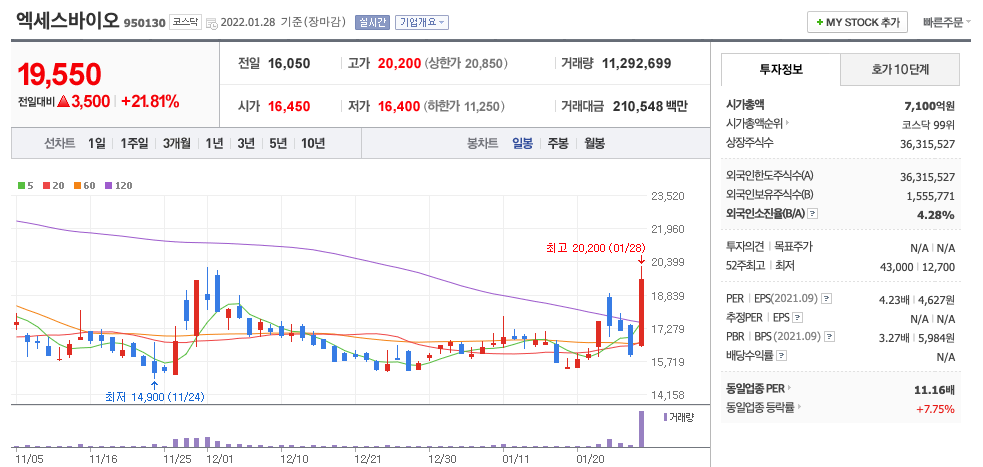The width and height of the screenshot is (983, 467).
Task: Show the 주봉 weekly candle chart
Action: coord(558,144)
